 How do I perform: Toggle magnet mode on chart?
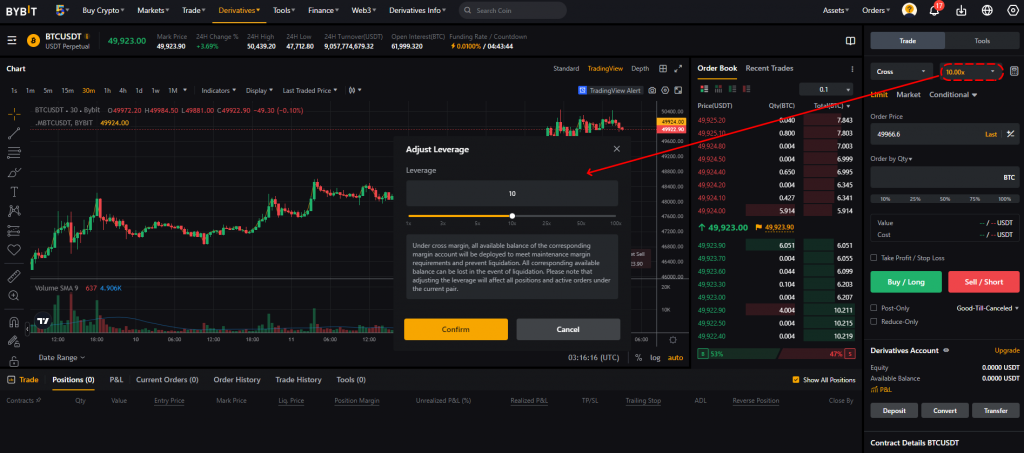click(x=14, y=322)
